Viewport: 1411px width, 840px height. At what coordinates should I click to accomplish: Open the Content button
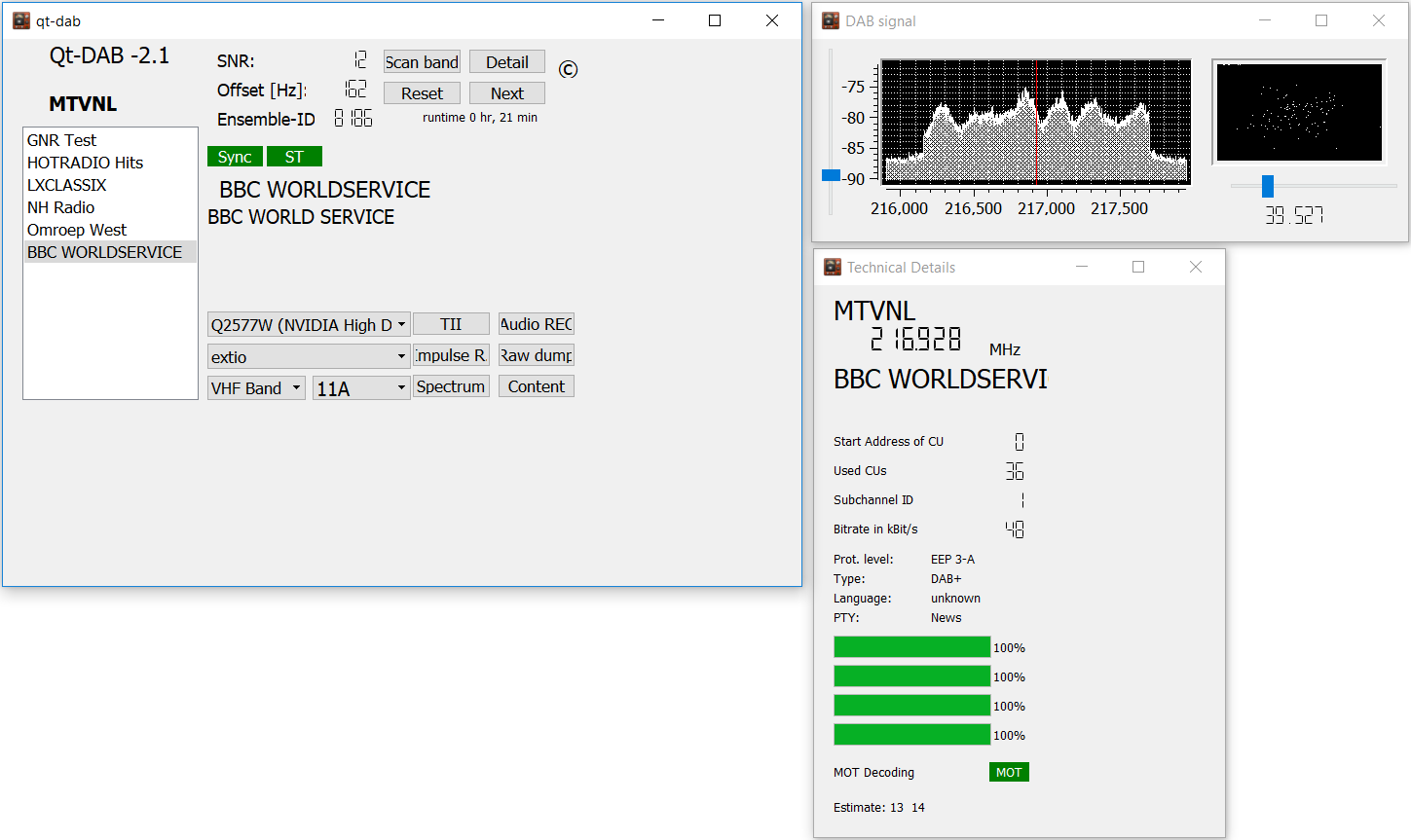[x=537, y=386]
